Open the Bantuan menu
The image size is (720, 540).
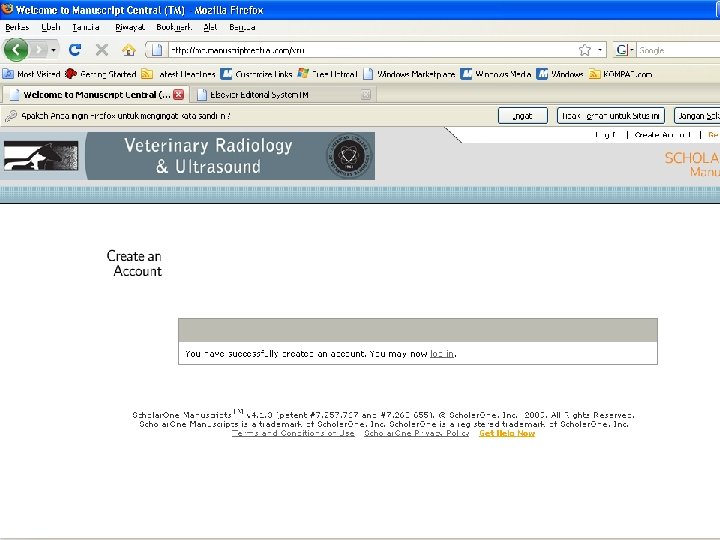pos(242,27)
